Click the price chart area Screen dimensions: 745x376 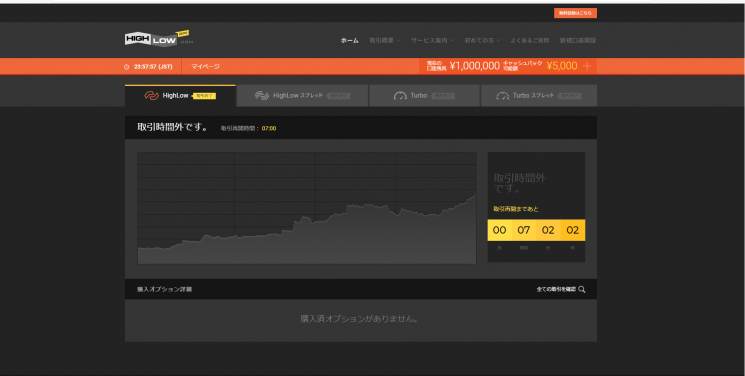pyautogui.click(x=307, y=208)
